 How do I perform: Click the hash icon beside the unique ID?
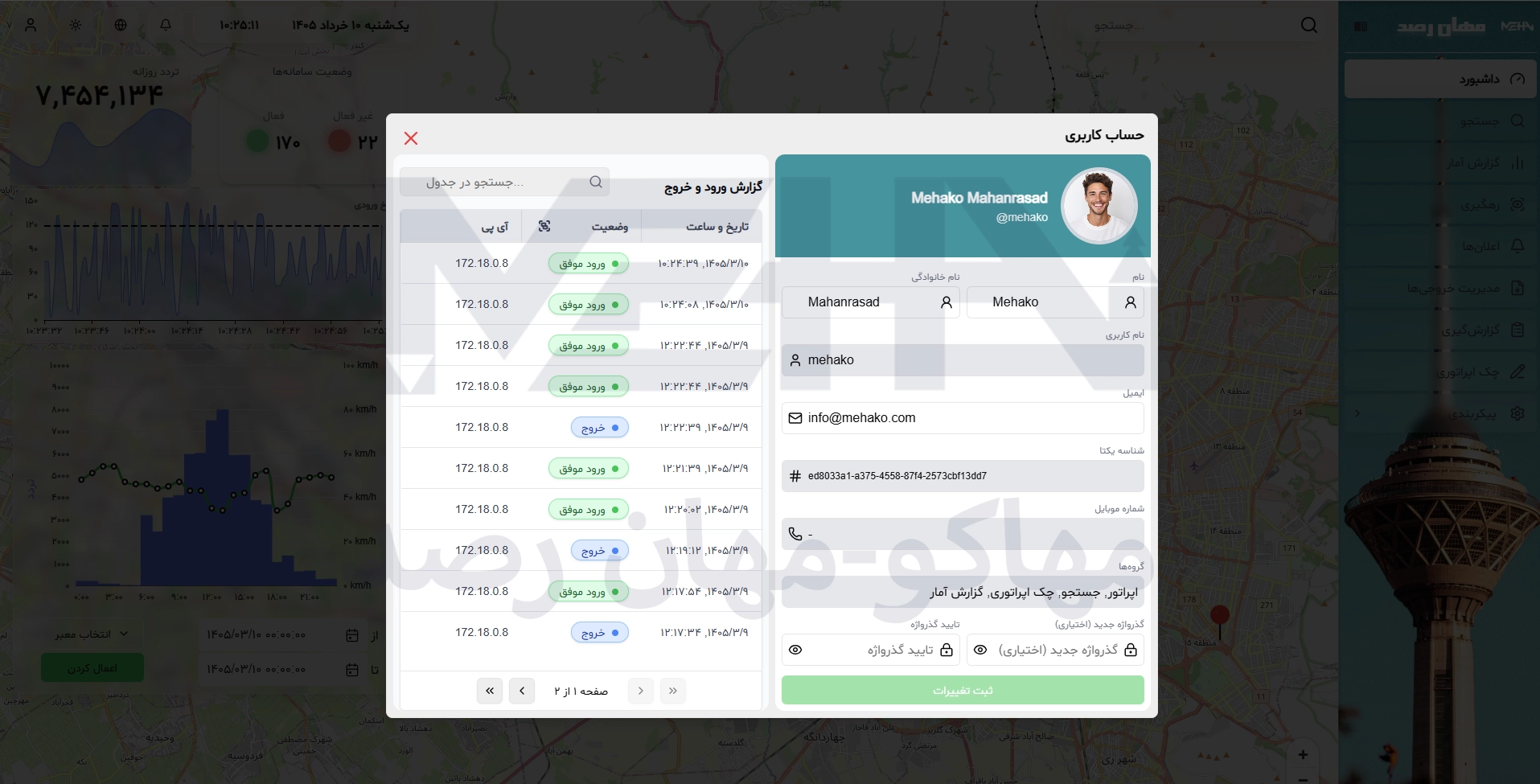[795, 476]
